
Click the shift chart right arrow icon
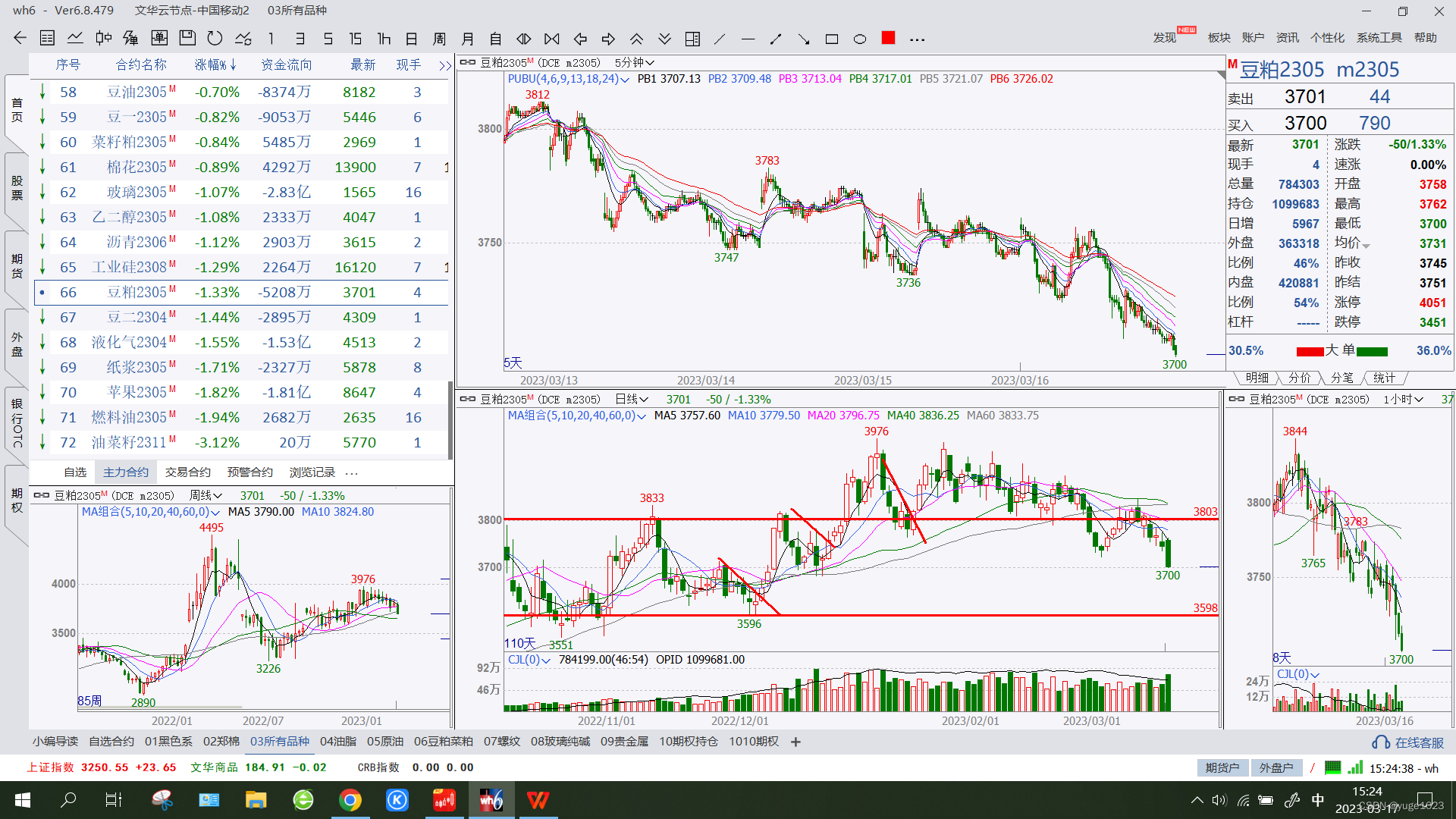(x=608, y=38)
